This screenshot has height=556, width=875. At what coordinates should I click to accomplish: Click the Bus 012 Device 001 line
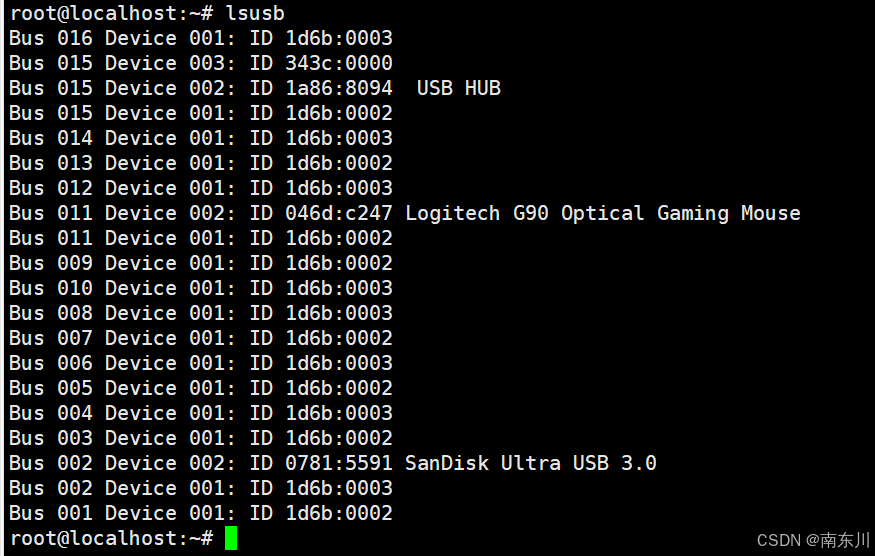[x=201, y=188]
